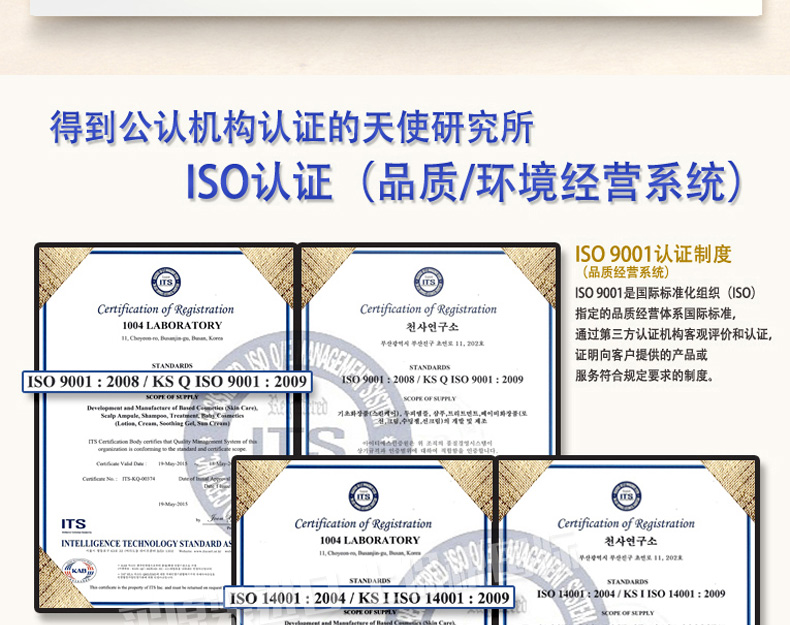Click the large 'ISO认证（品质/环境经营系统）' heading
The image size is (790, 625).
coord(466,181)
